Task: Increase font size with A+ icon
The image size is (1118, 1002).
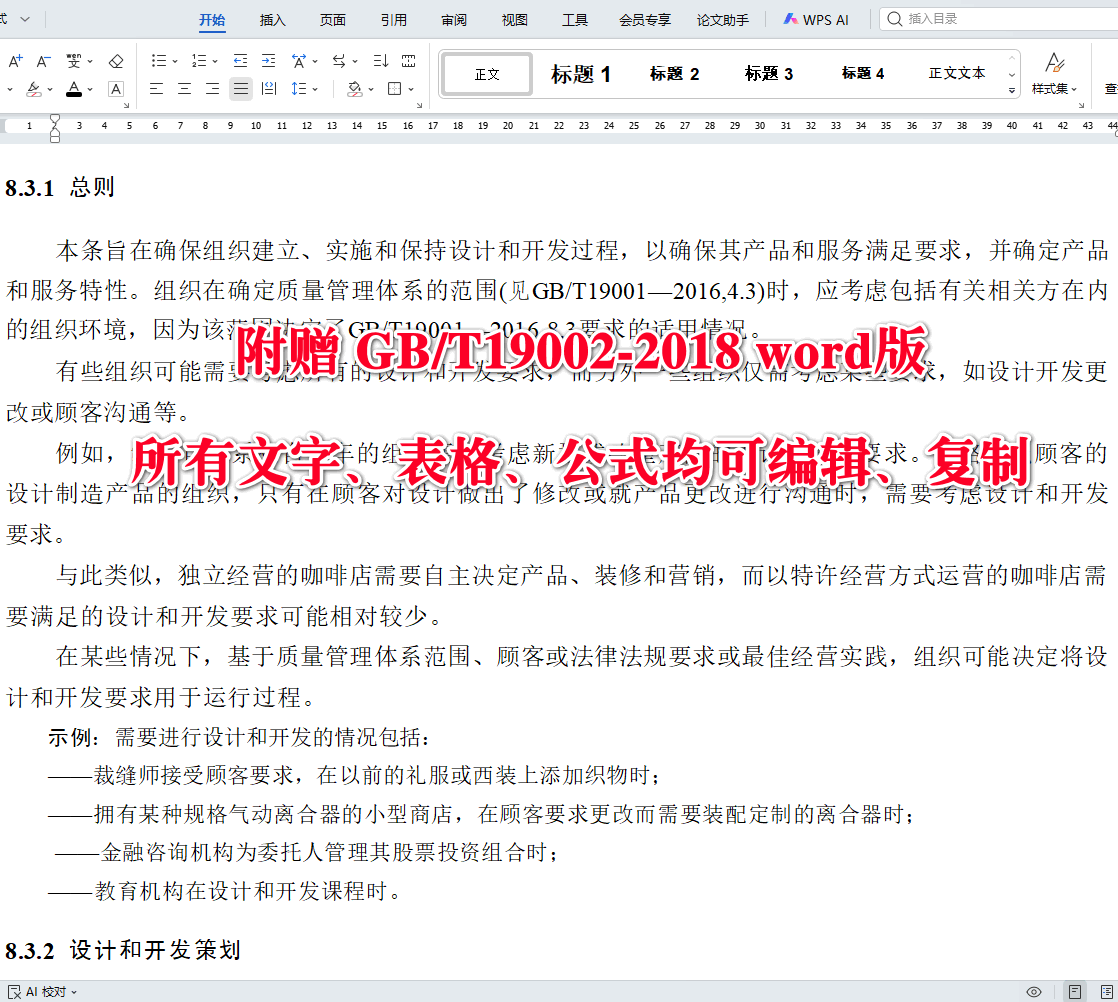Action: 16,61
